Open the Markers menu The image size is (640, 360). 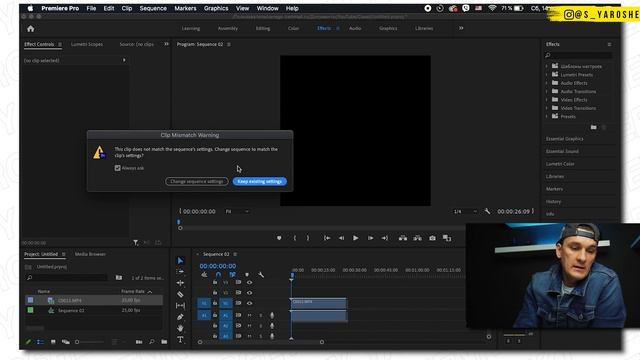[185, 8]
